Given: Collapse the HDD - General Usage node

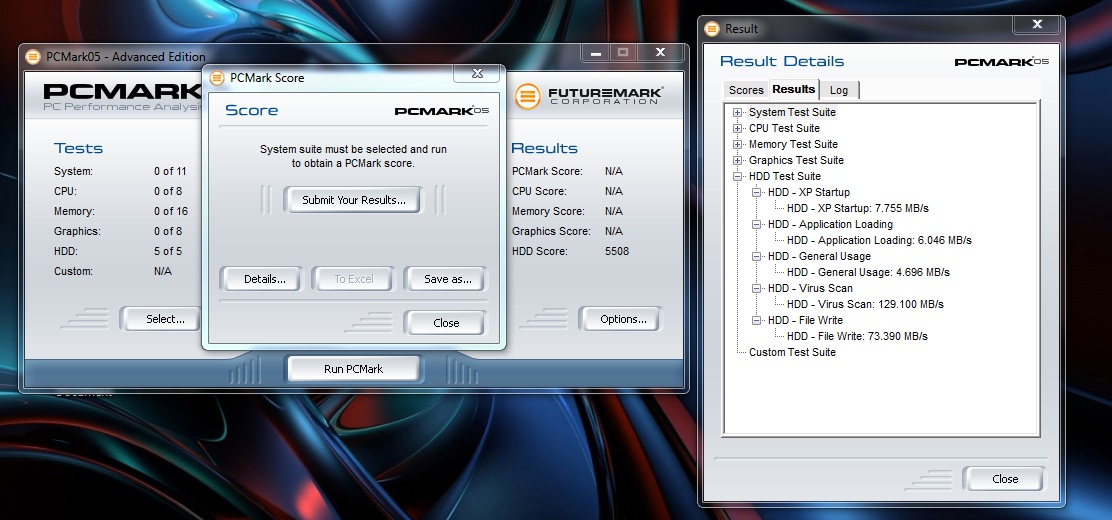Looking at the screenshot, I should pyautogui.click(x=757, y=256).
